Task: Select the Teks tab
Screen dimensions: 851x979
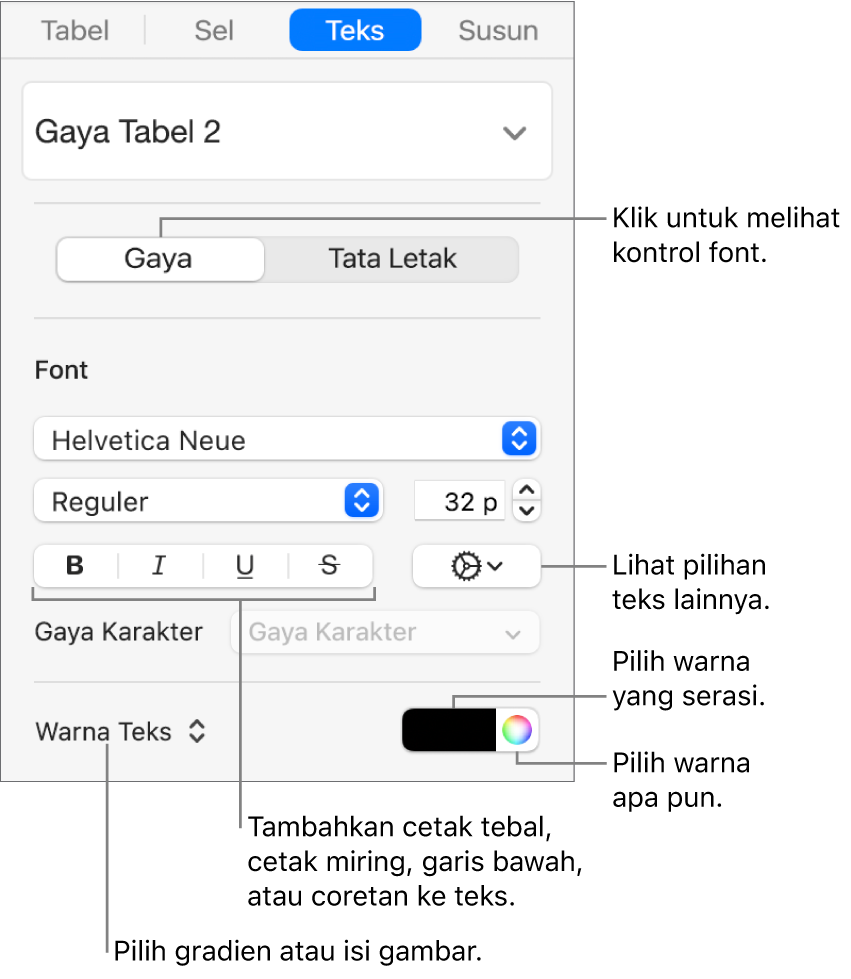Action: [x=355, y=30]
